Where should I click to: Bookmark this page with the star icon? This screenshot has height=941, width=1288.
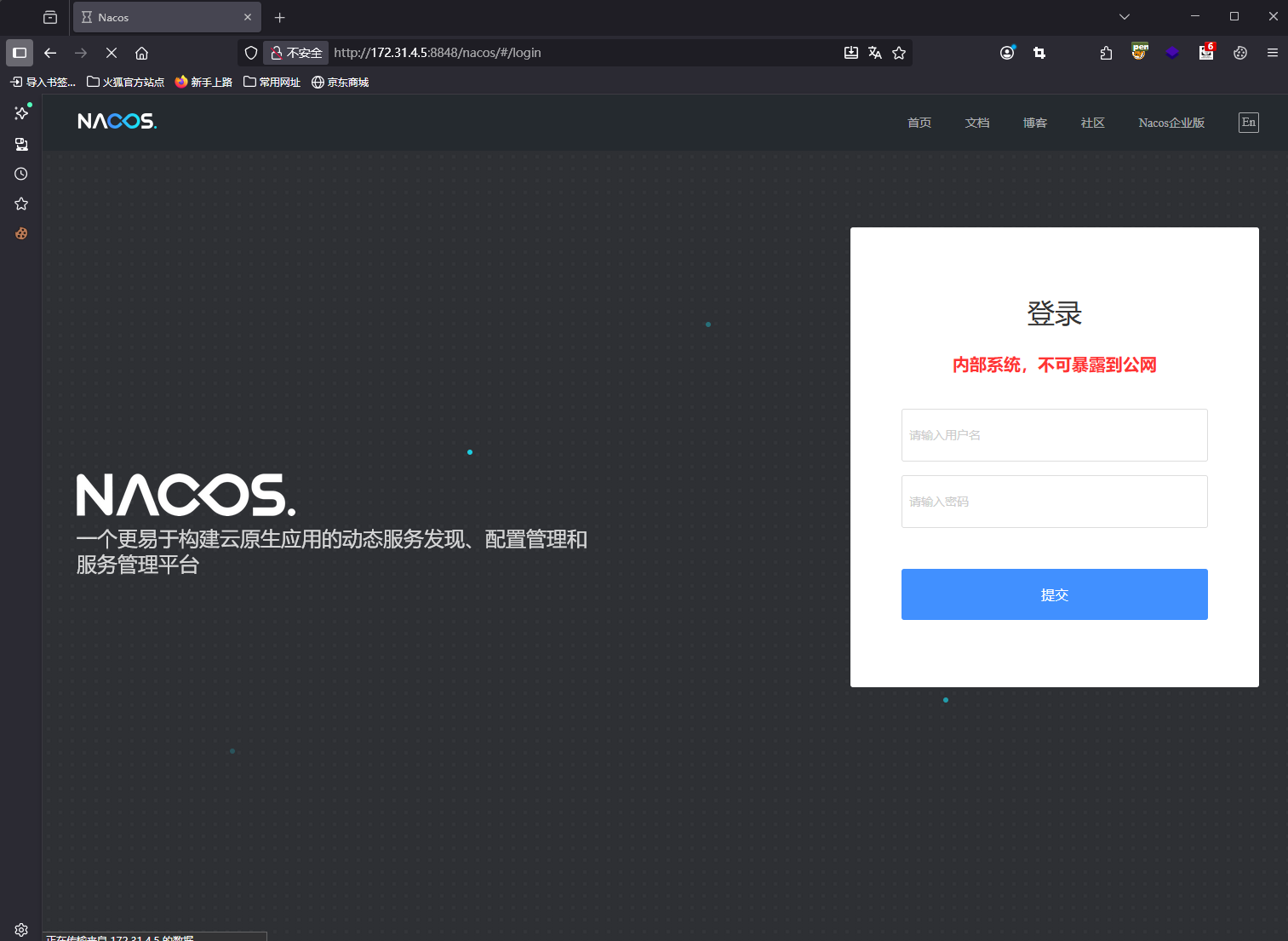point(899,53)
